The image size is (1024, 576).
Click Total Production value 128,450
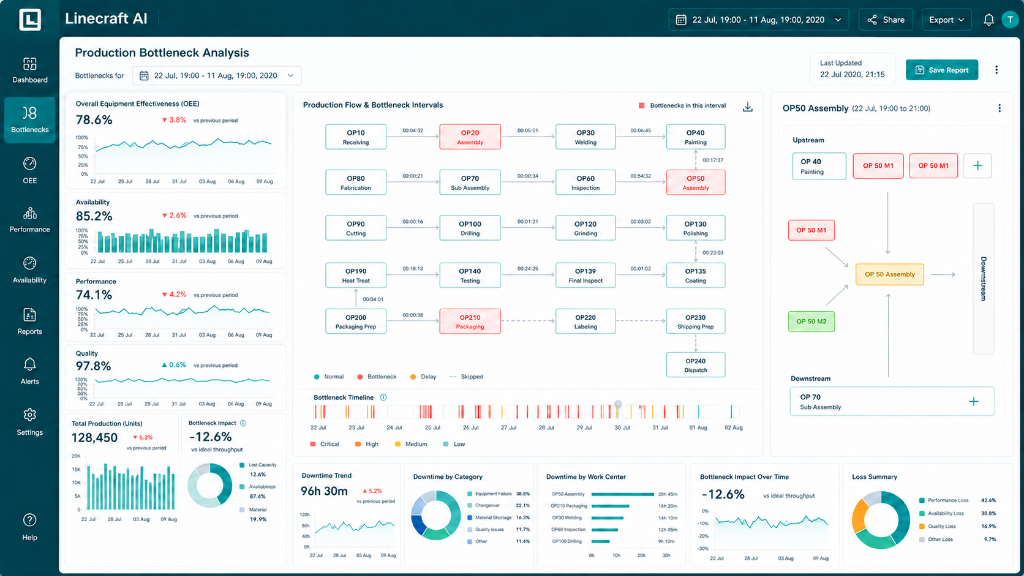pyautogui.click(x=95, y=438)
